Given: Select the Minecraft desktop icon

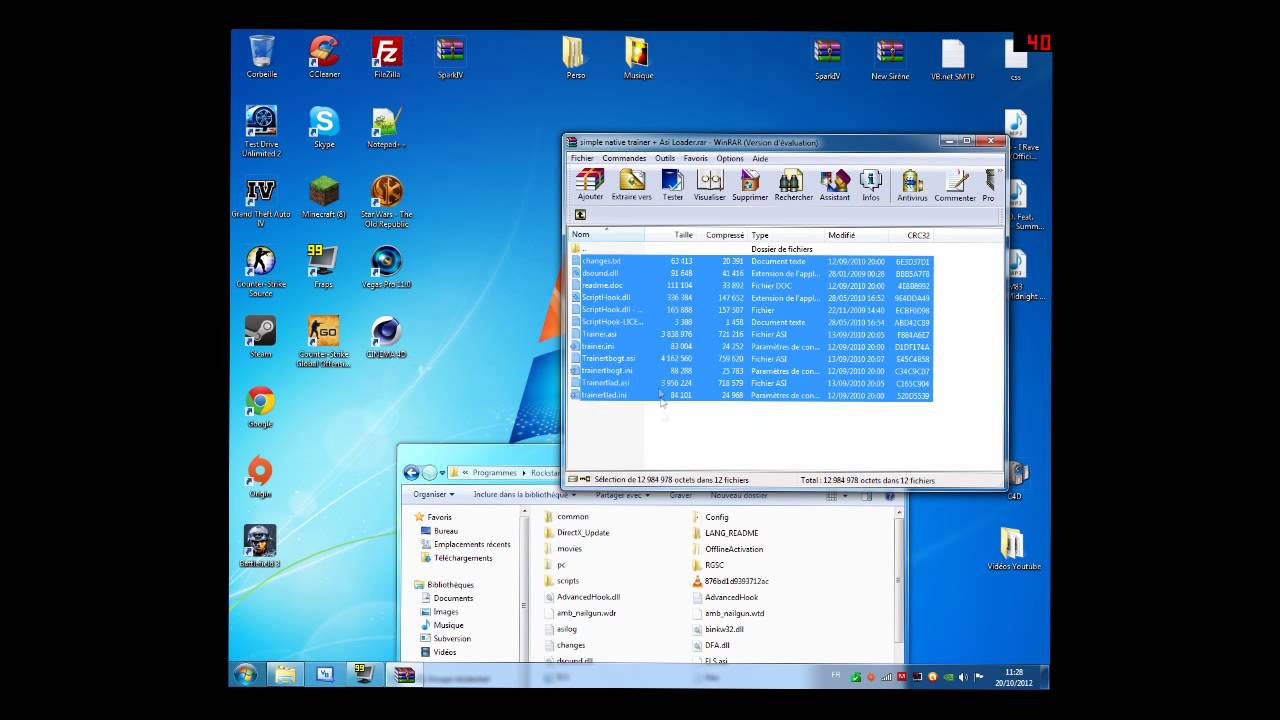Looking at the screenshot, I should (324, 197).
